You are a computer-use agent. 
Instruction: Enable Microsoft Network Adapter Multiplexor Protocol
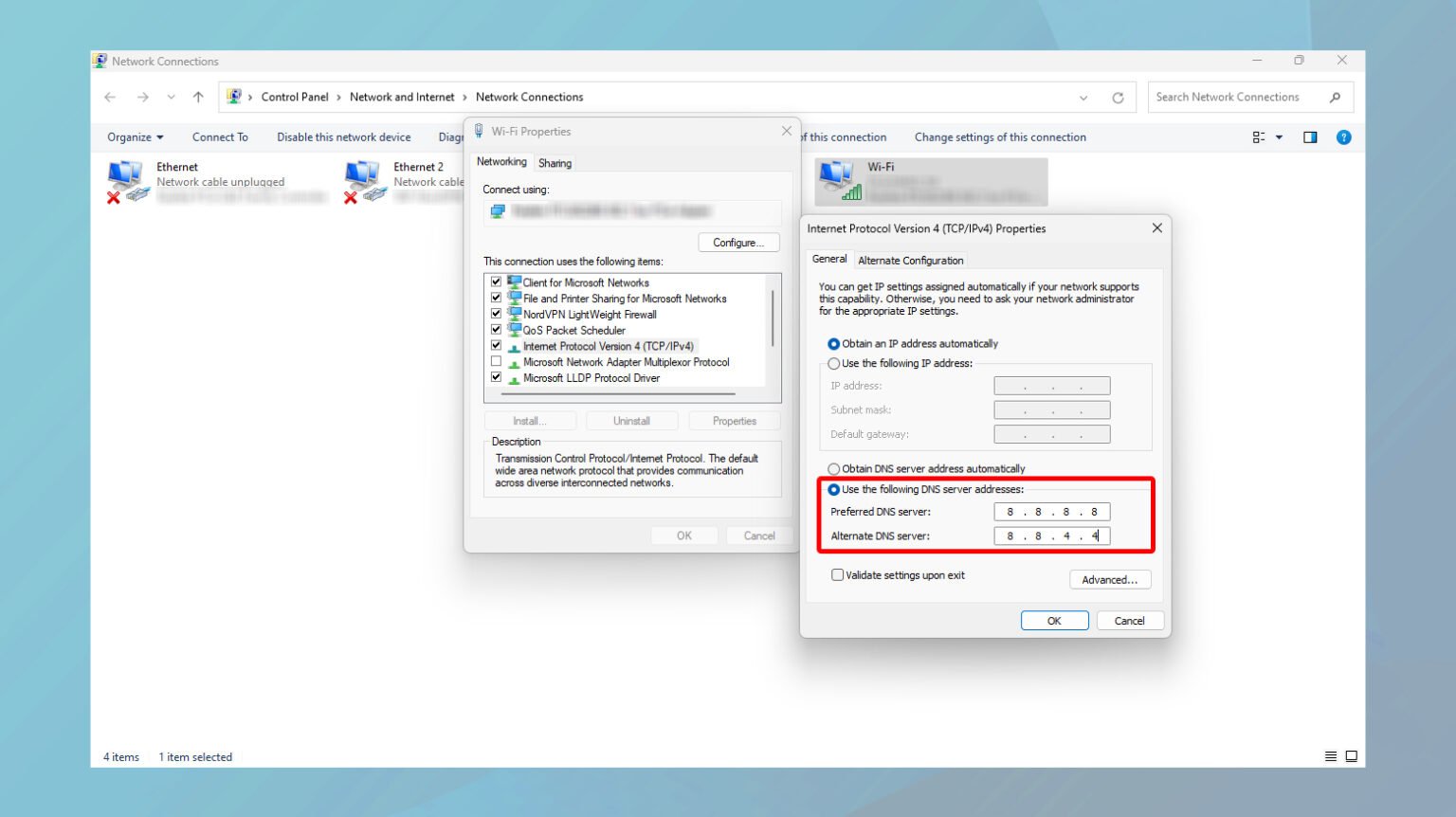click(x=497, y=361)
